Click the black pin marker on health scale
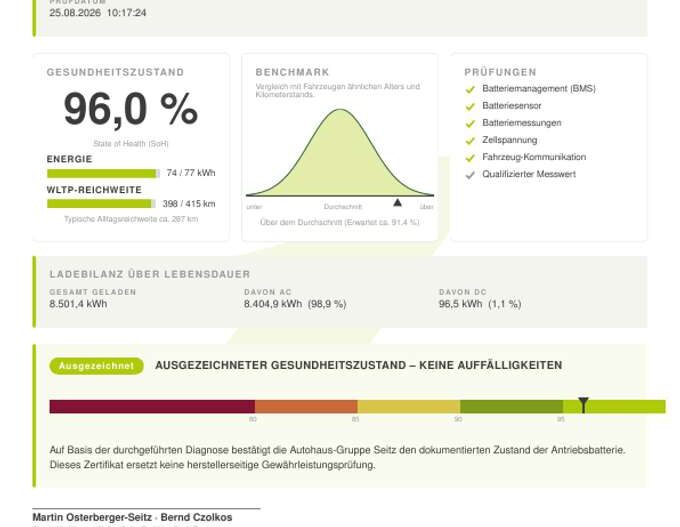The height and width of the screenshot is (527, 680). coord(583,405)
